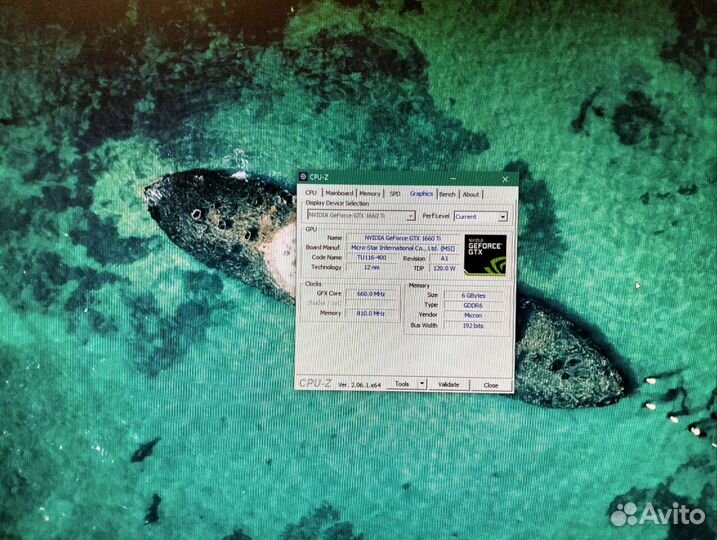Switch to the Mainboard tab
Screen dimensions: 717x540
(339, 194)
